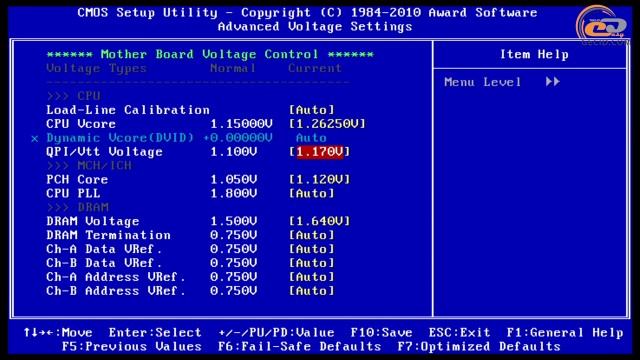Open DRAM Voltage [1.640V] value

click(320, 221)
